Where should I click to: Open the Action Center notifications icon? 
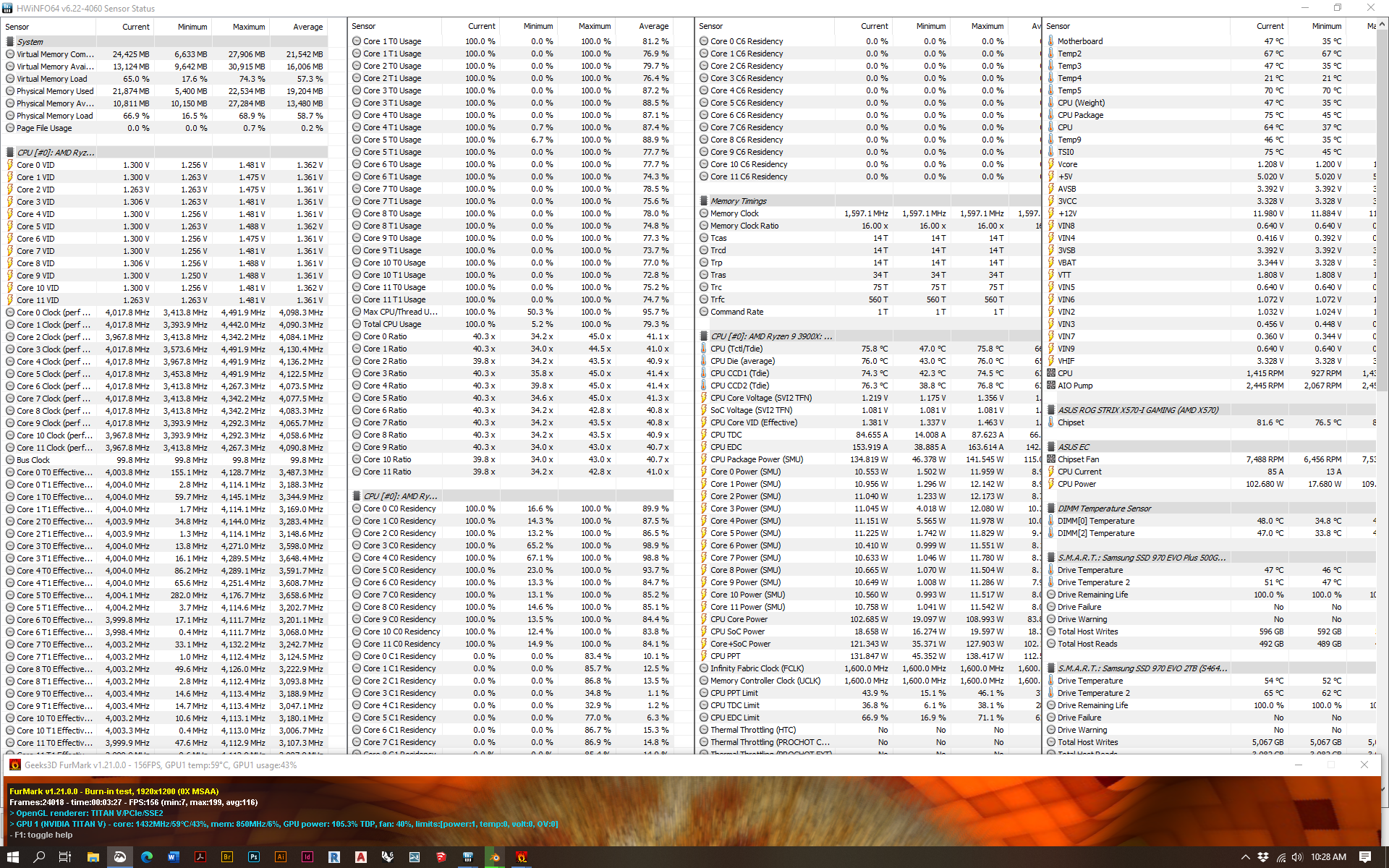tap(1365, 857)
